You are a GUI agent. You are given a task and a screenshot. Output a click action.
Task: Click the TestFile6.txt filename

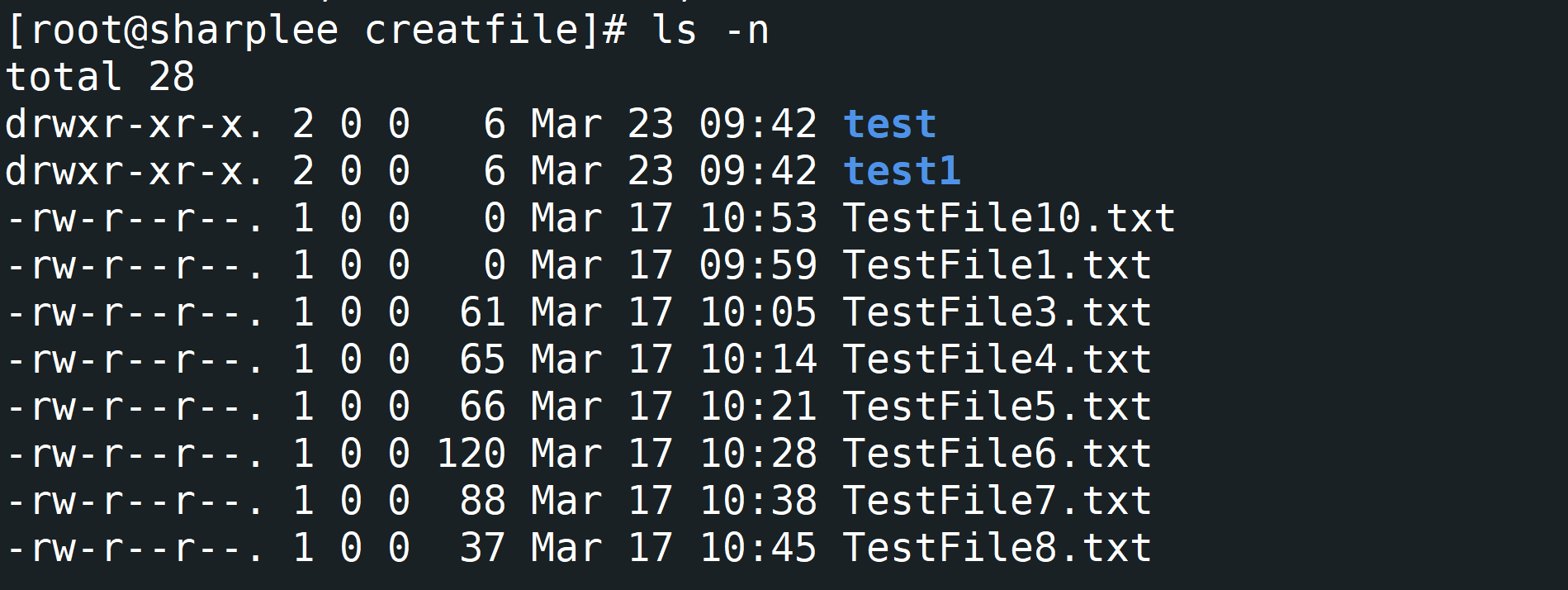997,454
